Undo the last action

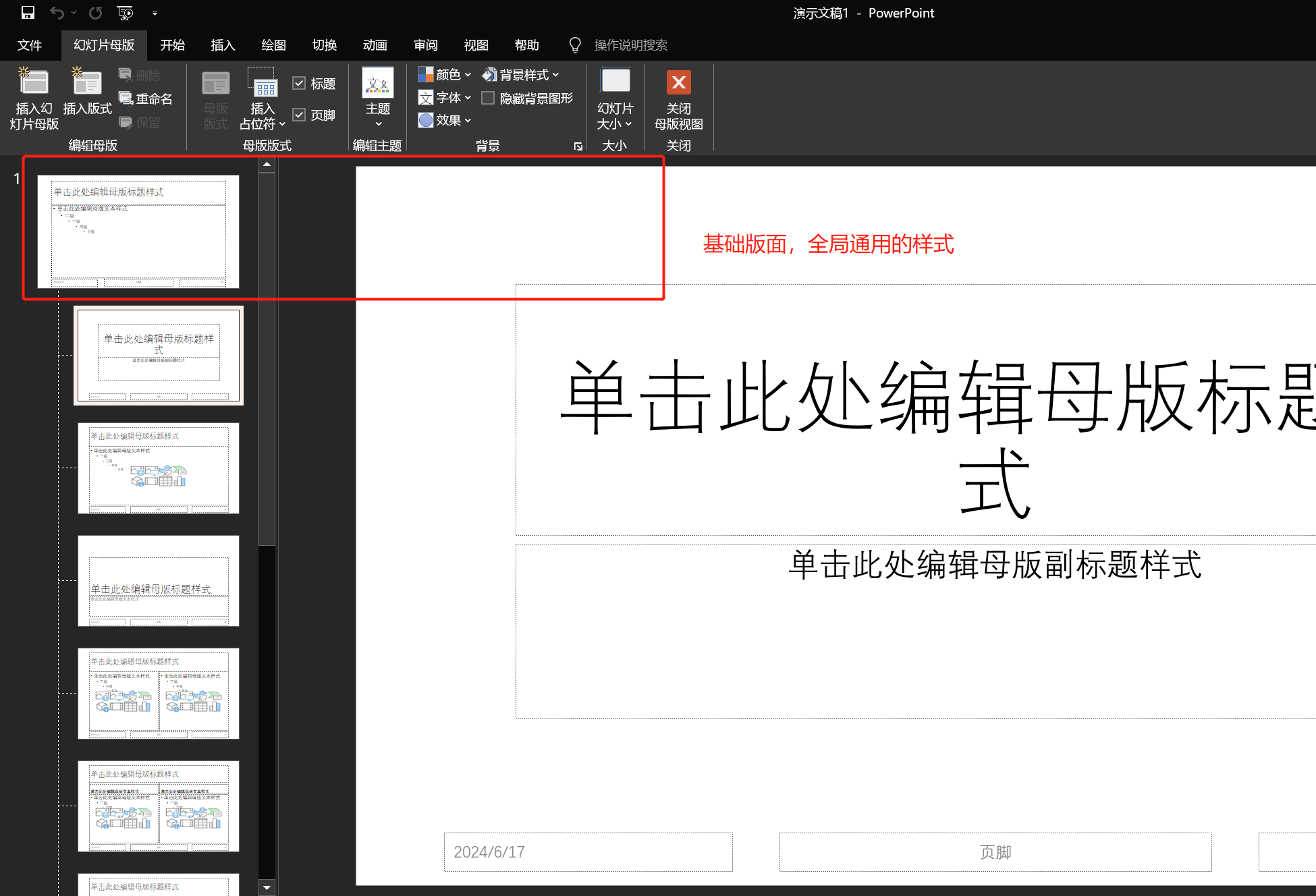57,12
